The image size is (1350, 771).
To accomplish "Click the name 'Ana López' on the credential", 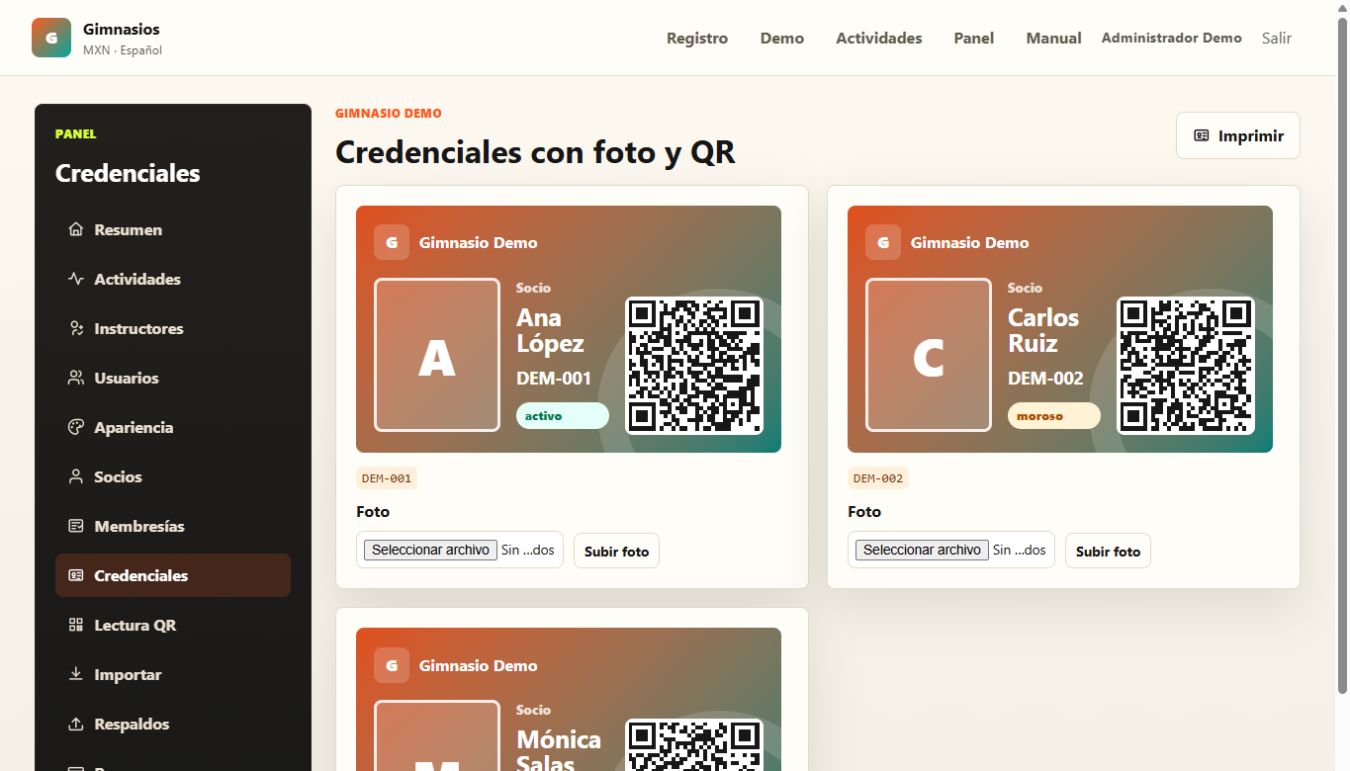I will 550,330.
